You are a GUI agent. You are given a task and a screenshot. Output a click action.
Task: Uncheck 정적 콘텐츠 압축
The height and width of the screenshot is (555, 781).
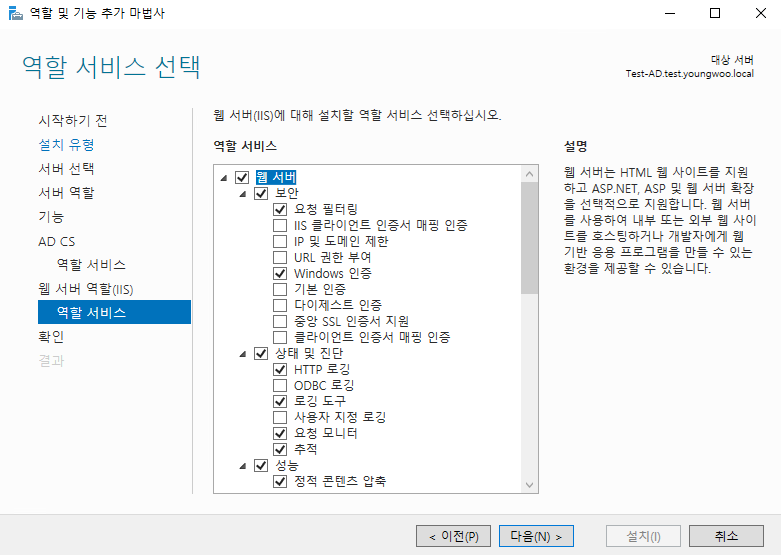point(280,481)
